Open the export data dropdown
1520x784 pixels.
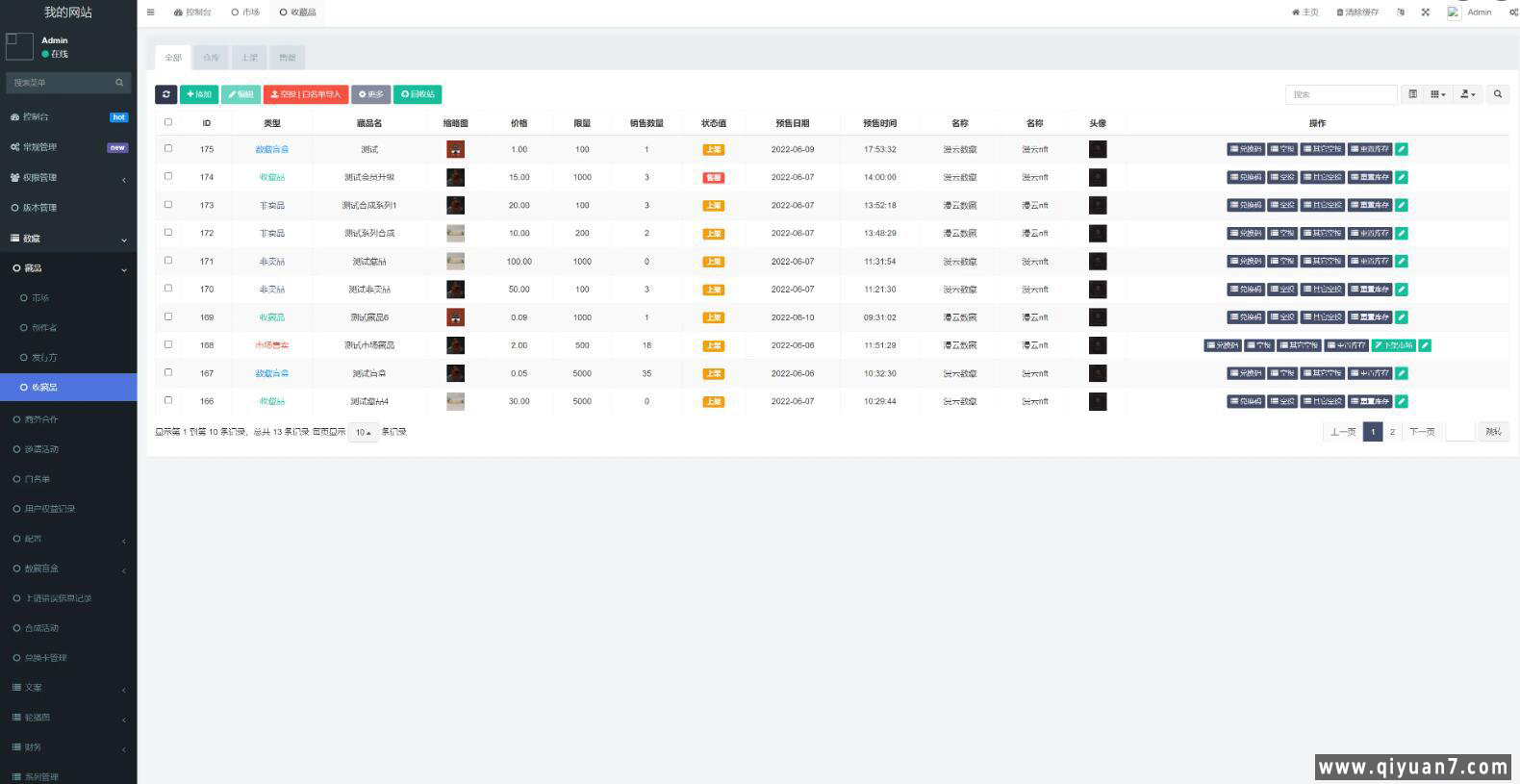[x=1467, y=94]
